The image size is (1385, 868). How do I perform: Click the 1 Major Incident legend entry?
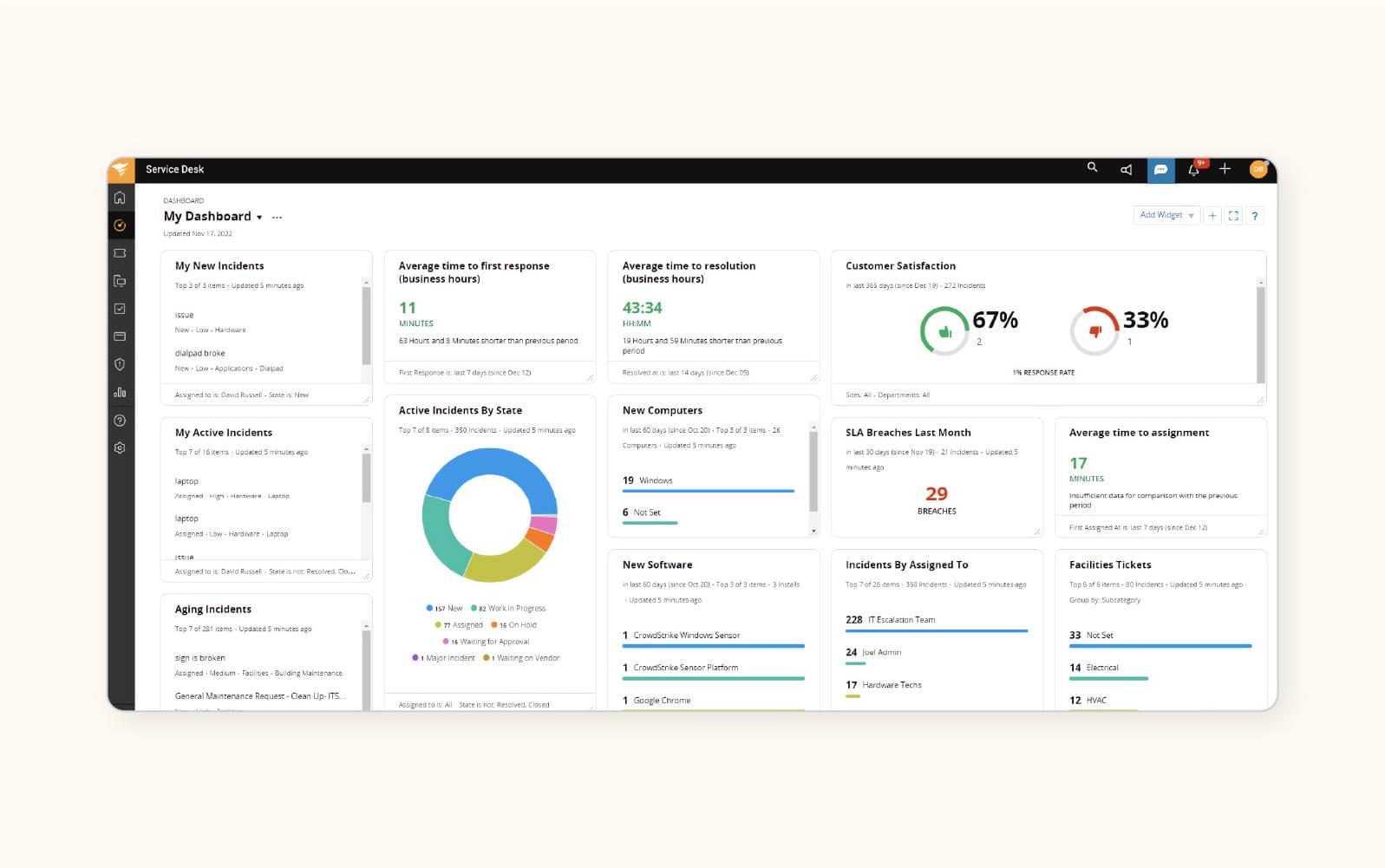coord(443,658)
